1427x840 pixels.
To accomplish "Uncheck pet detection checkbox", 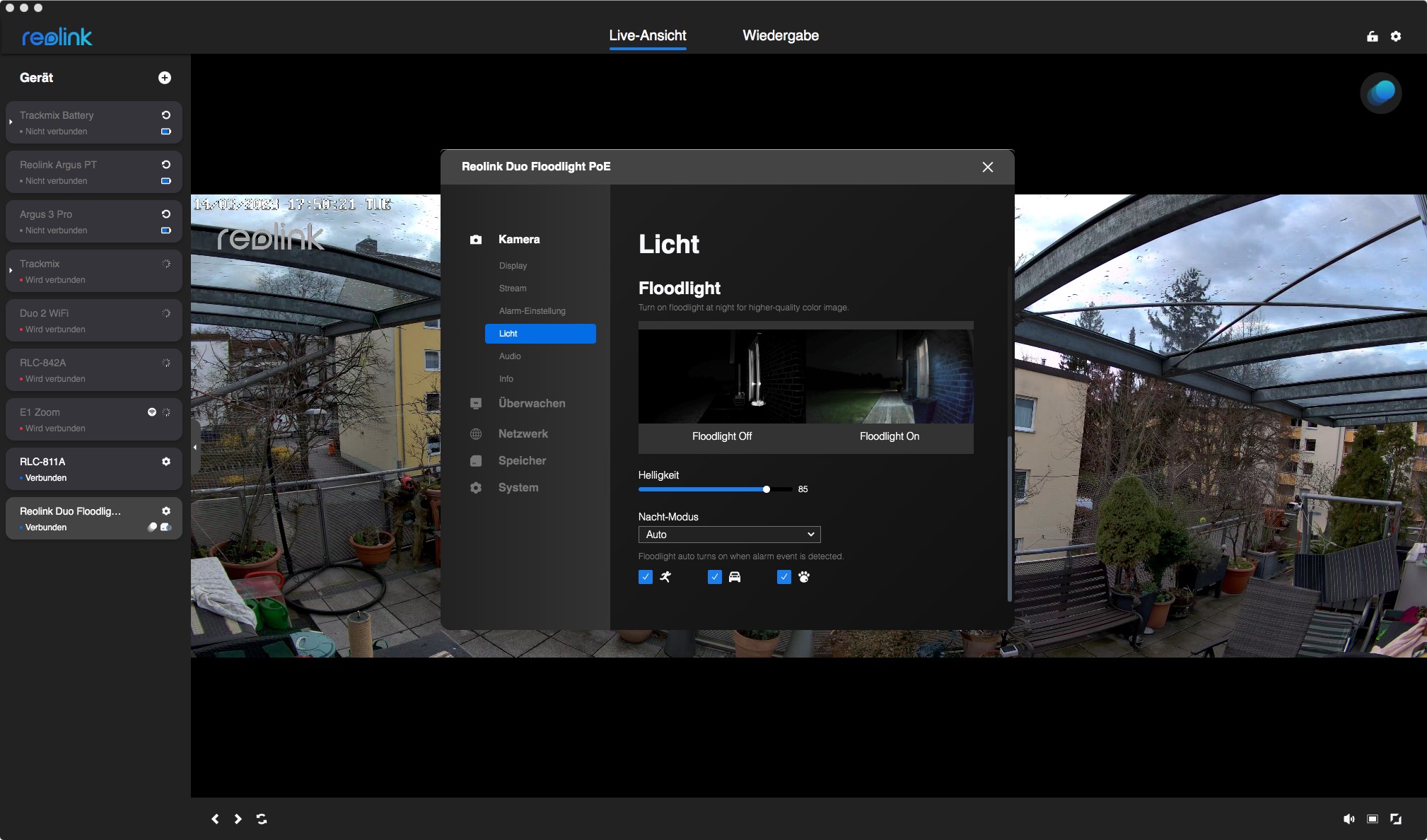I will pyautogui.click(x=784, y=577).
